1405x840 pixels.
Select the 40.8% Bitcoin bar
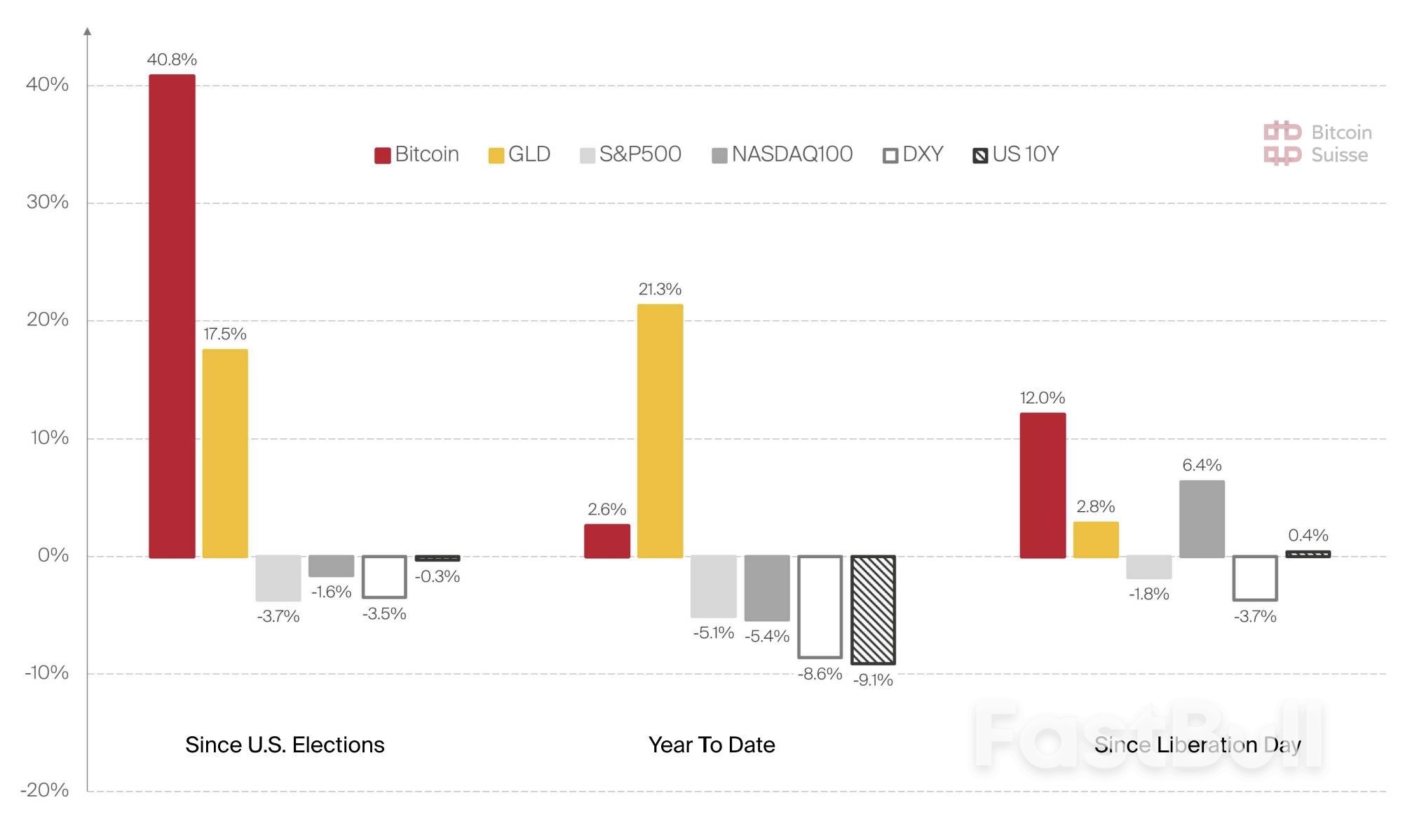point(172,316)
